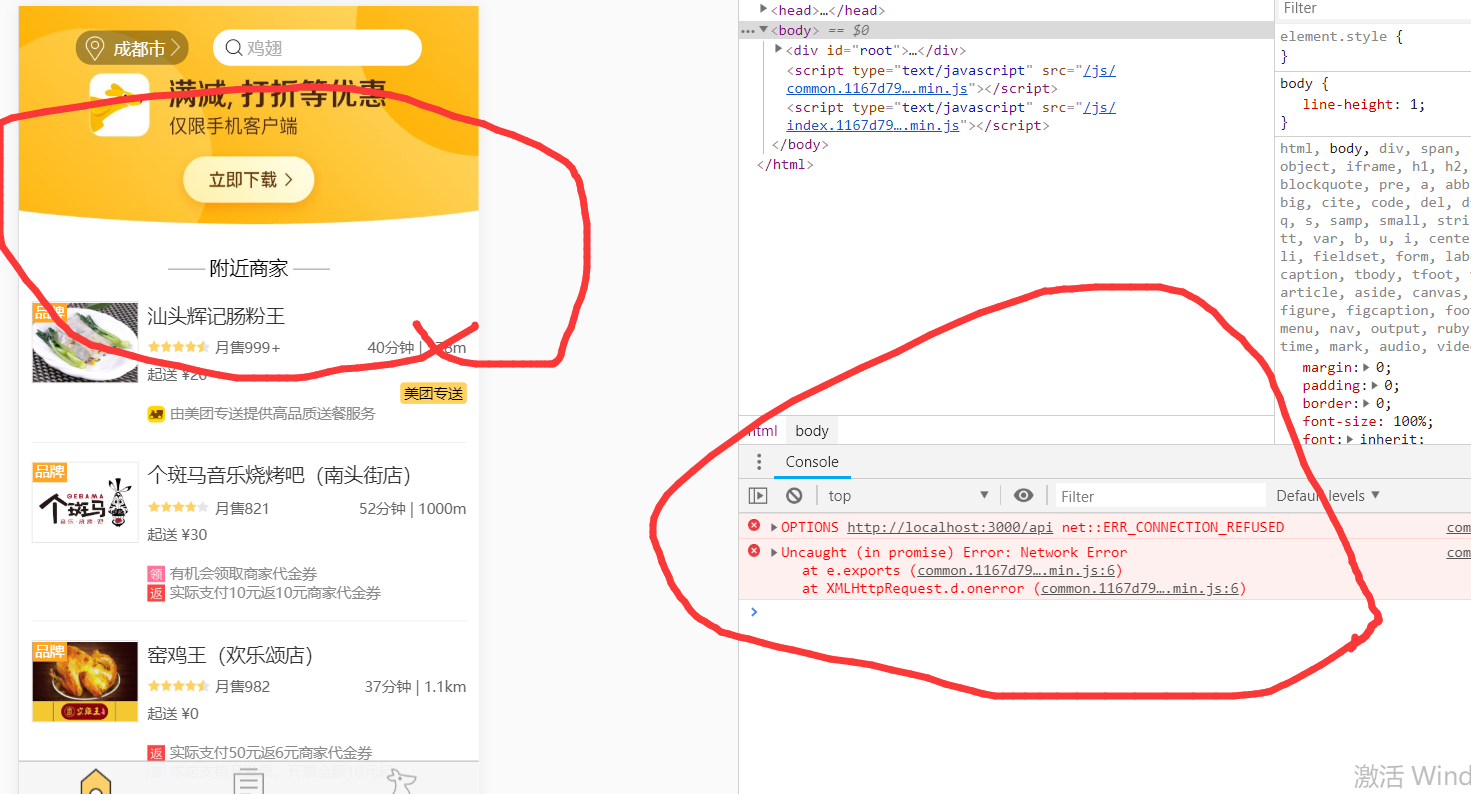The image size is (1471, 794).
Task: Click error icon on Uncaught promise row
Action: tap(754, 551)
